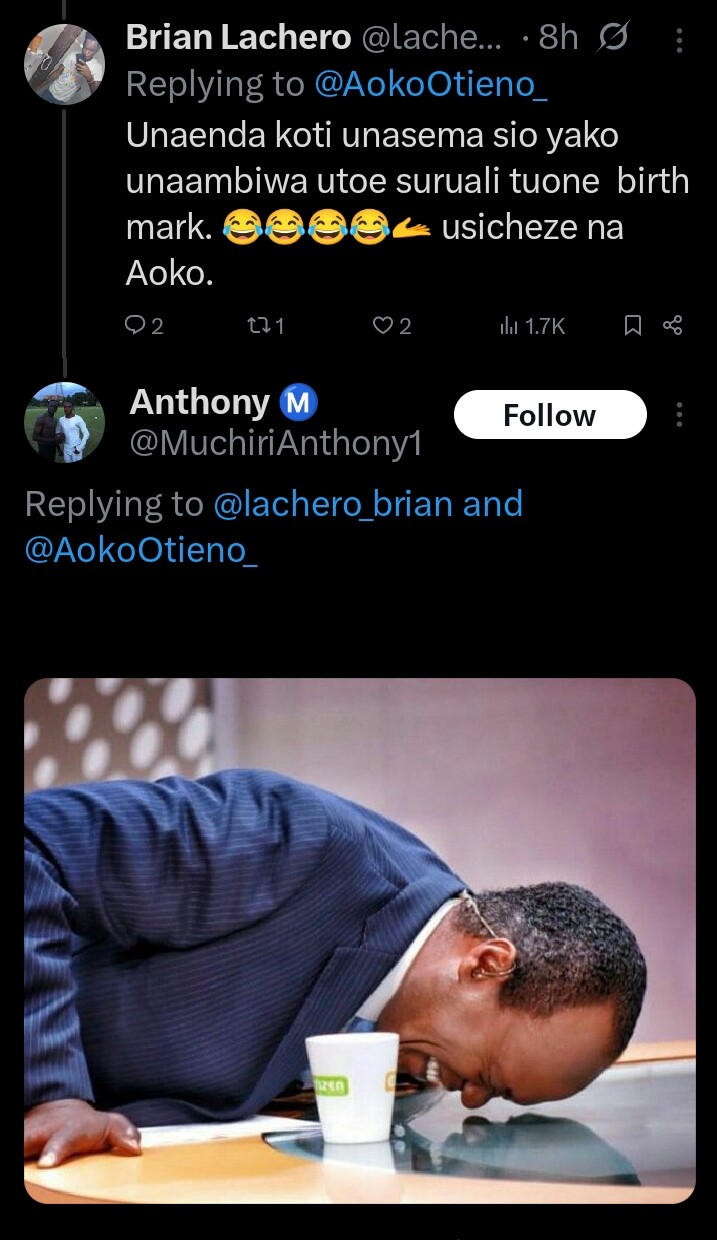Like Brian Lachero's tweet
The width and height of the screenshot is (717, 1240).
(x=382, y=325)
